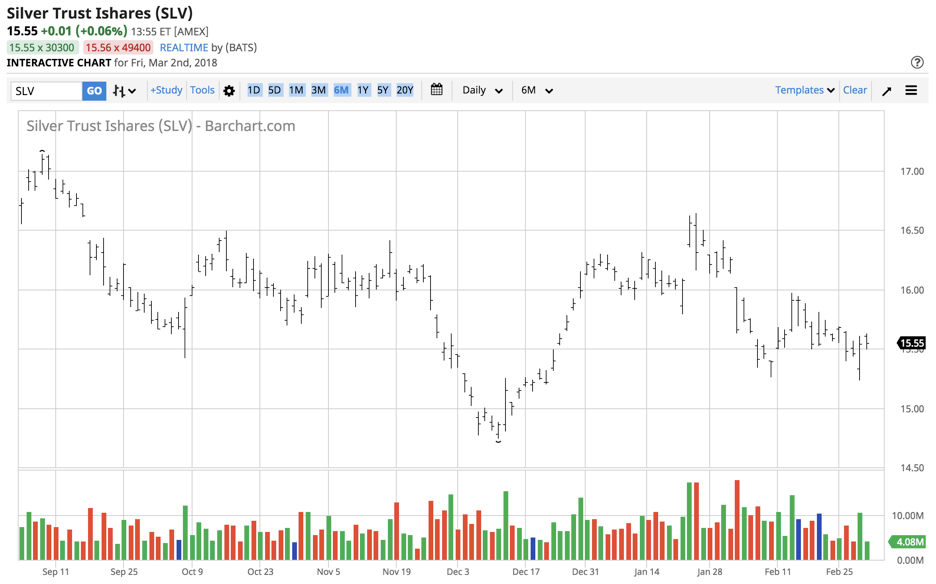Click the 15.00 price axis label
Viewport: 936px width, 584px height.
pos(912,409)
